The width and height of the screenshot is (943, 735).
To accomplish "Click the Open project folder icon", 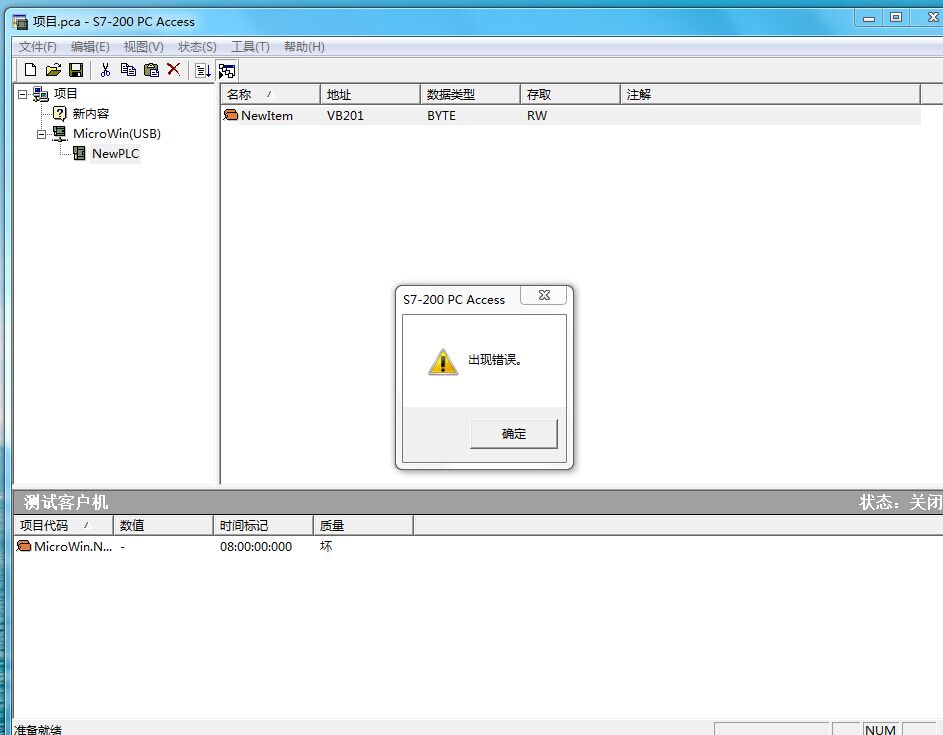I will point(53,70).
